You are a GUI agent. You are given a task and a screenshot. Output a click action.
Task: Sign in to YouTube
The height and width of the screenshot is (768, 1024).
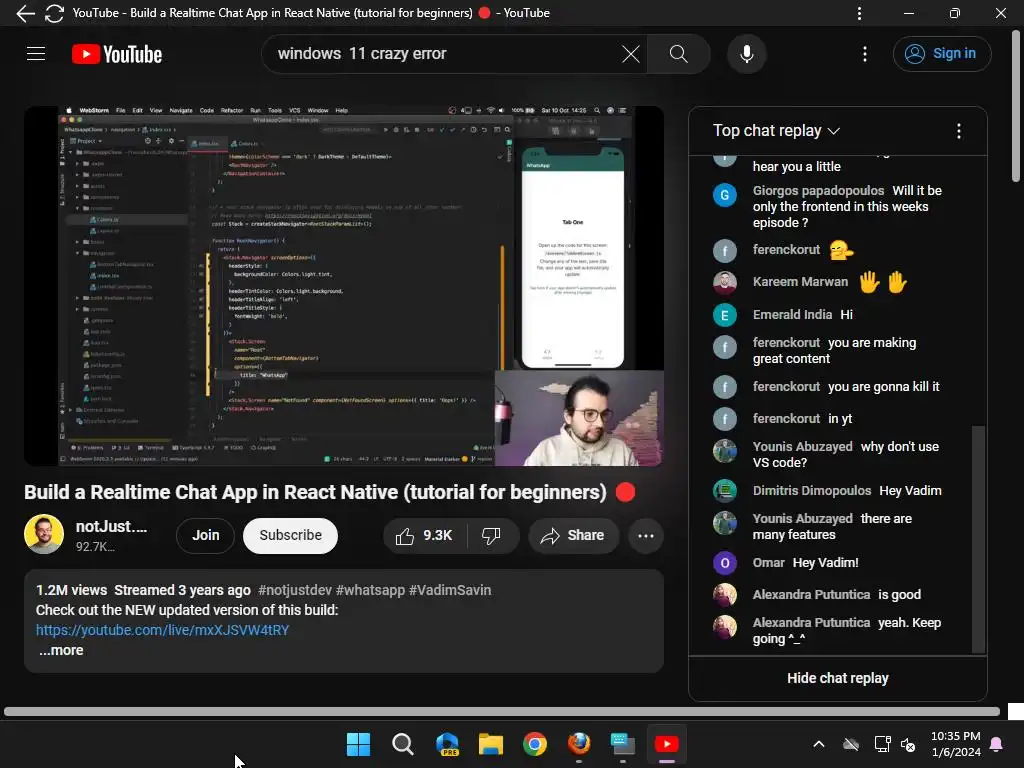tap(941, 54)
